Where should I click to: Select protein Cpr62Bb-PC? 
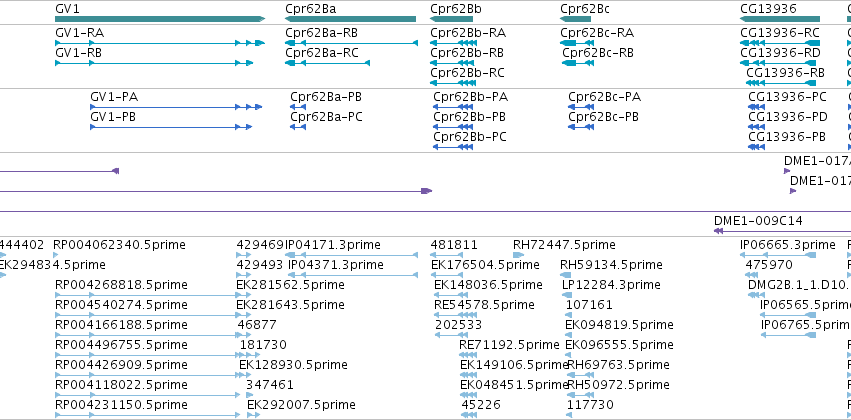(x=470, y=137)
